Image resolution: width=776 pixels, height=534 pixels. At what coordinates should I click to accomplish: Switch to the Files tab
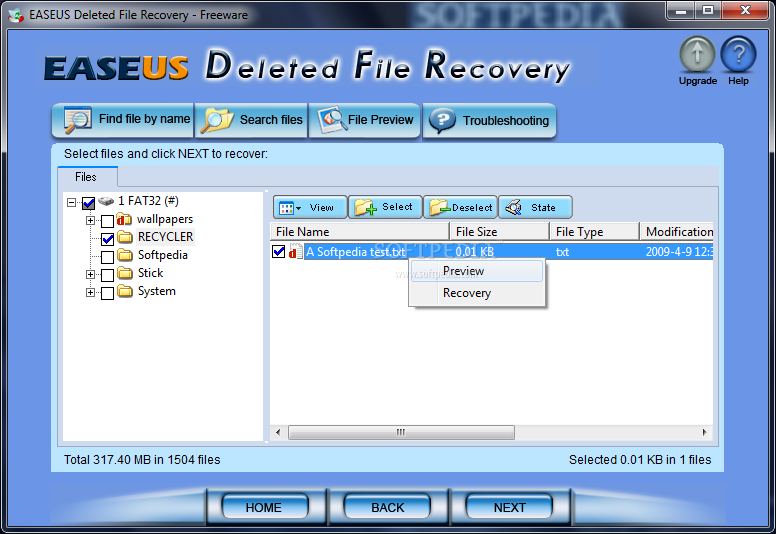click(86, 177)
